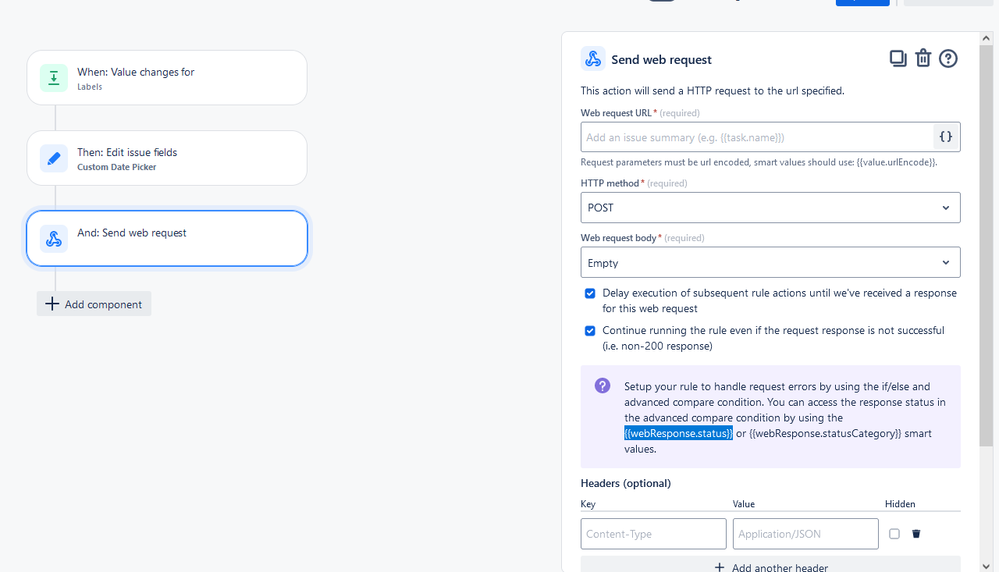
Task: Click the Web request URL field
Action: (x=757, y=137)
